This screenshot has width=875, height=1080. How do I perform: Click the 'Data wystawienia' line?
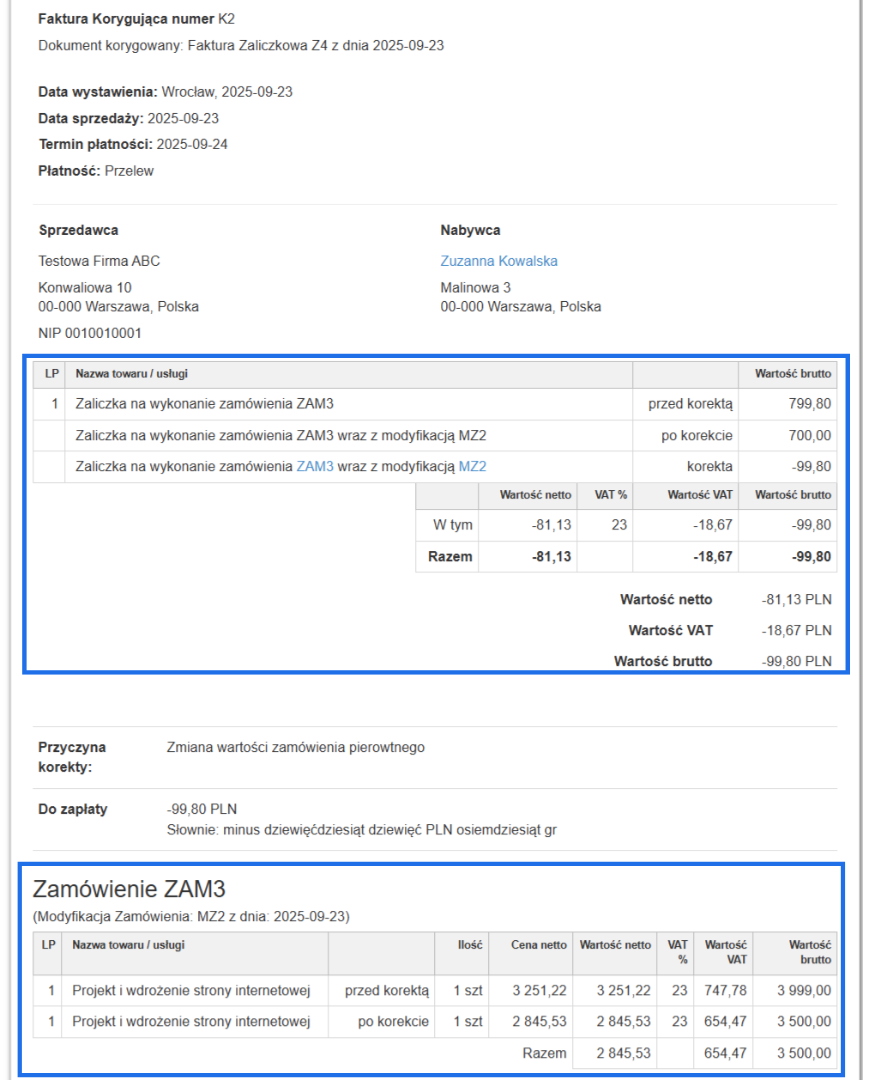coord(165,92)
